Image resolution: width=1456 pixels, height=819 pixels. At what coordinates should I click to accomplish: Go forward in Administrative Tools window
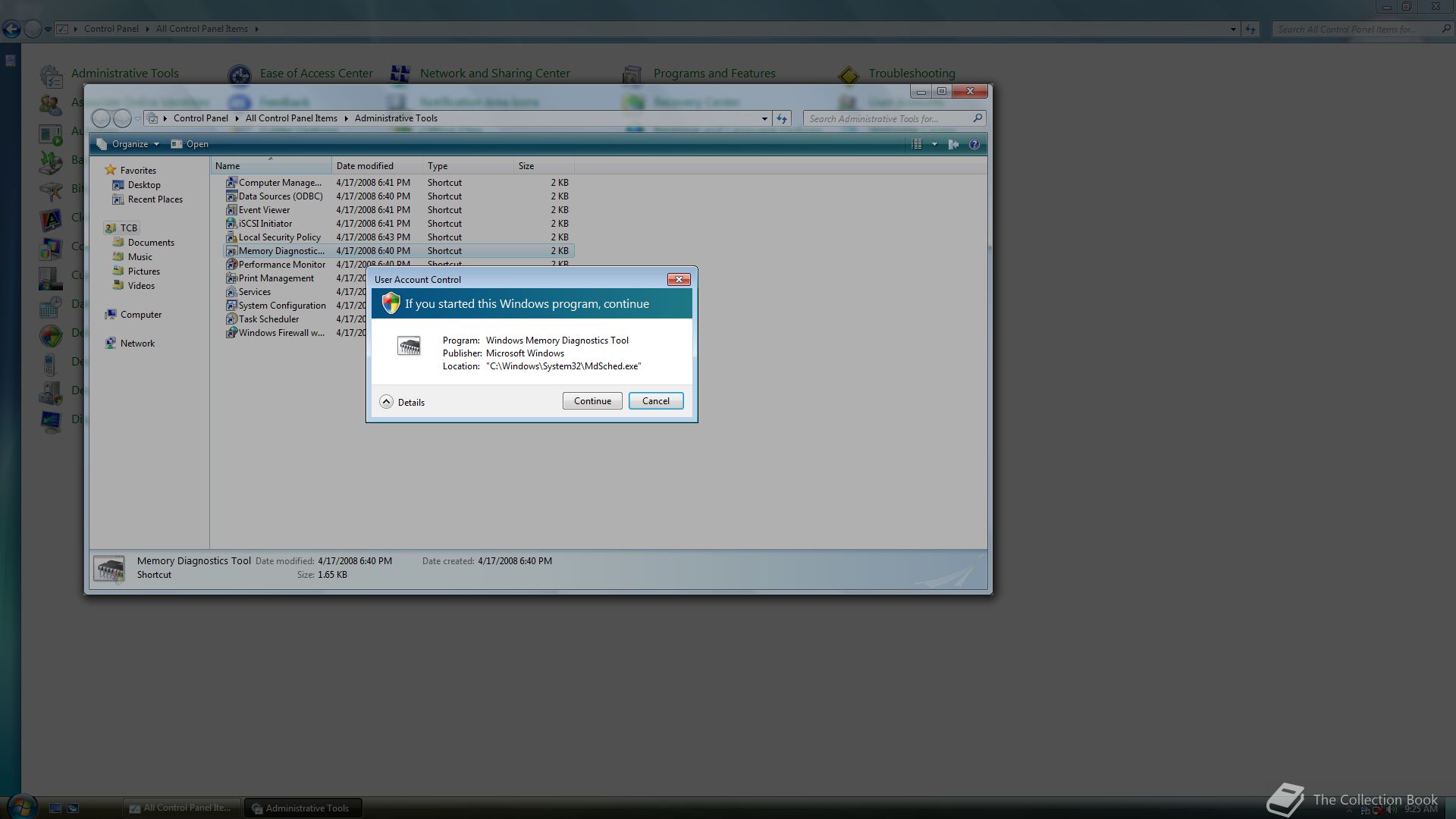[122, 118]
